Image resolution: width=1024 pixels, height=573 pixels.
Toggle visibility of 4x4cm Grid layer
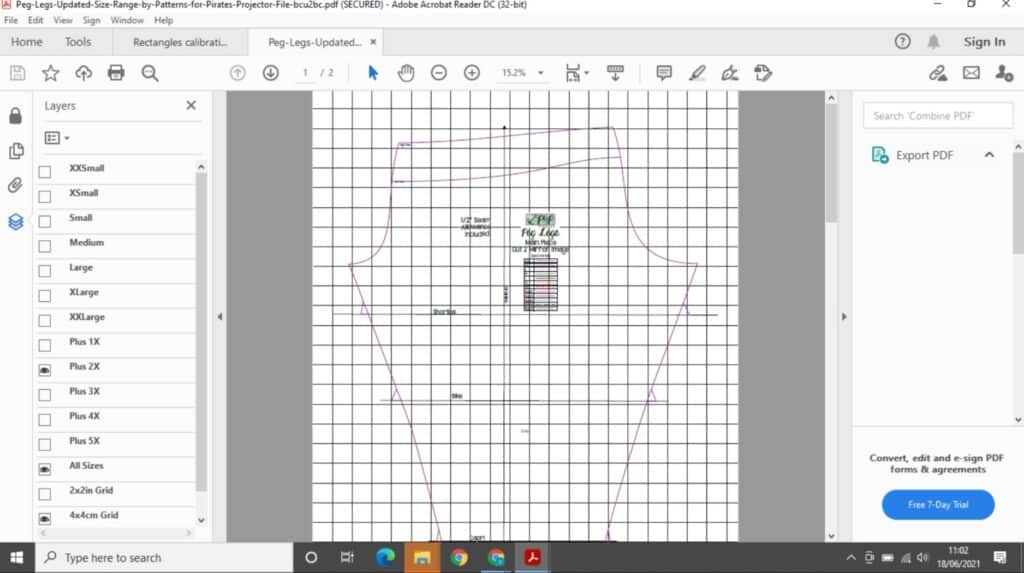point(45,518)
